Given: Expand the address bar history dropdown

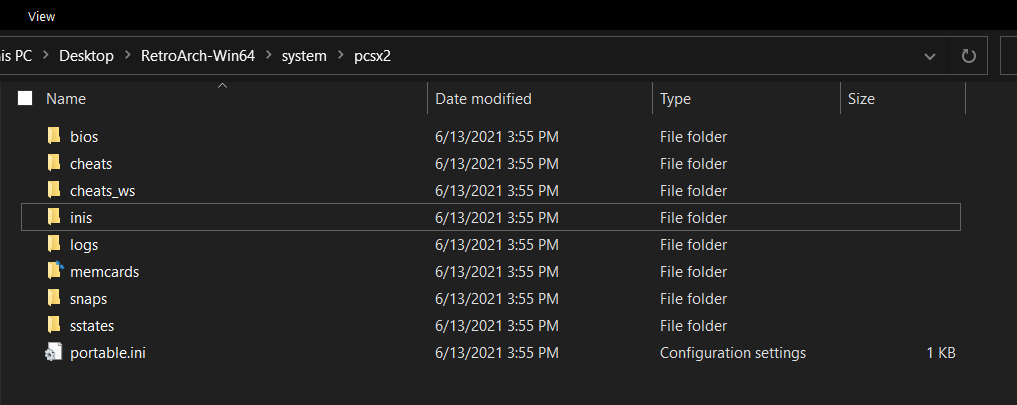Looking at the screenshot, I should tap(929, 56).
